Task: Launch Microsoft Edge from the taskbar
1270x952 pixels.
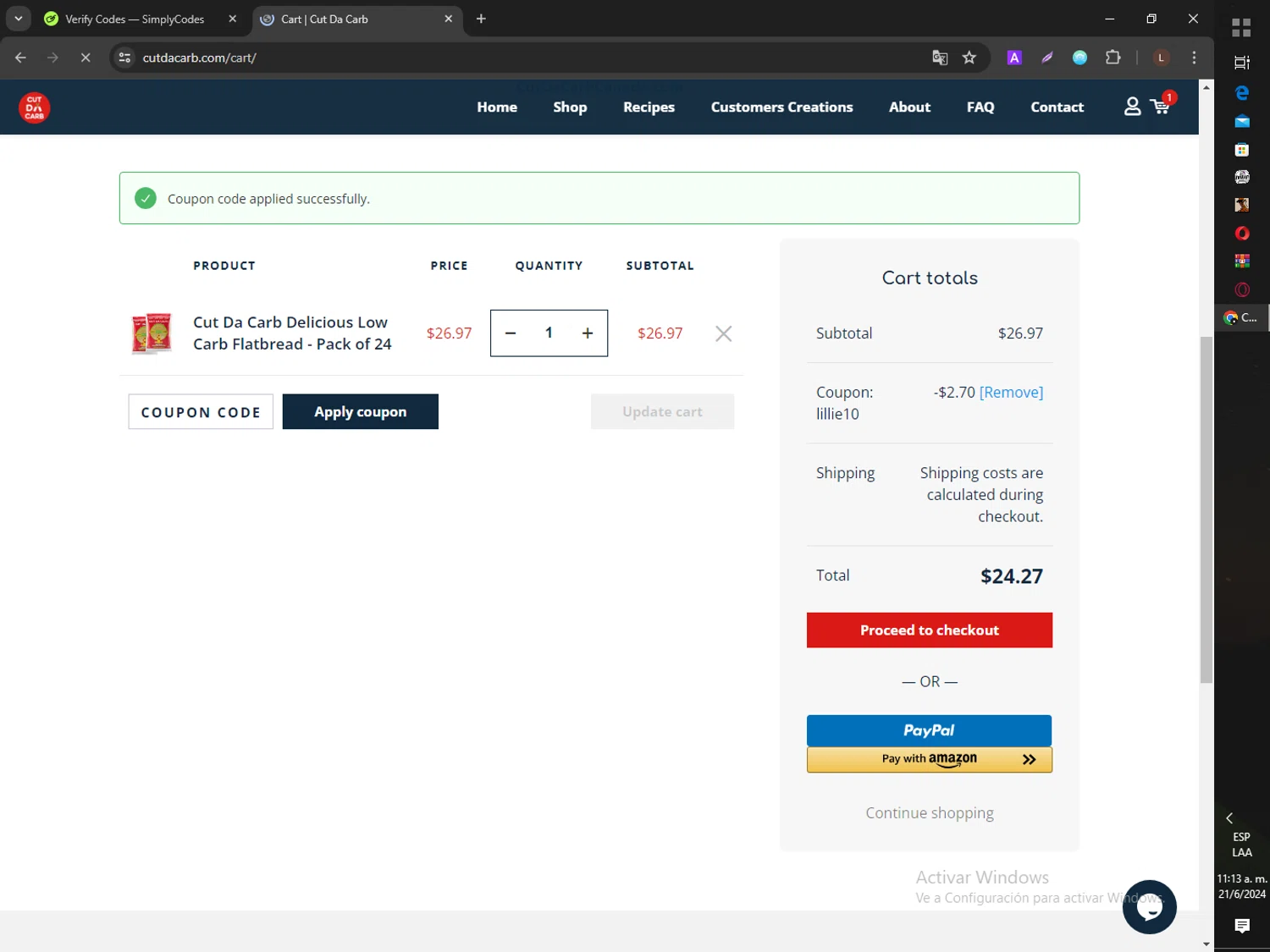Action: 1242,92
